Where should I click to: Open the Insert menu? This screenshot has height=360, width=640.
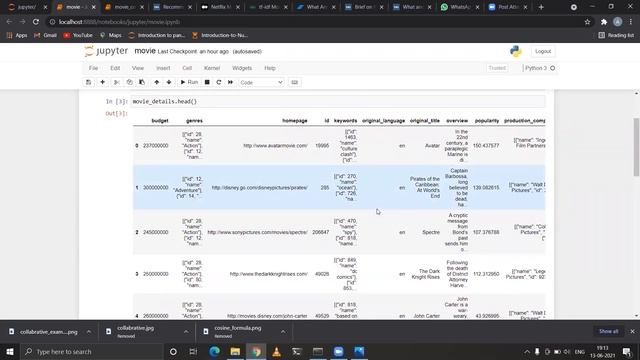pyautogui.click(x=163, y=68)
